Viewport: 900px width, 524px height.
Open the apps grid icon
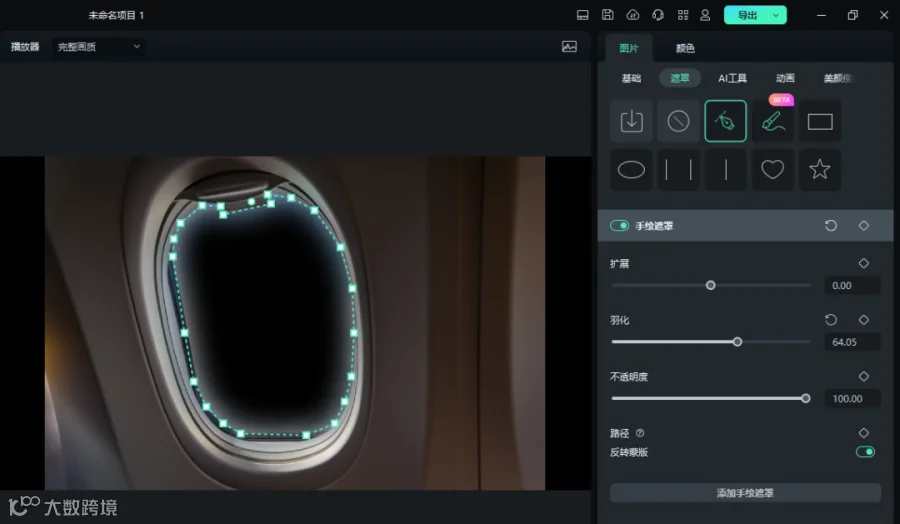[x=683, y=15]
